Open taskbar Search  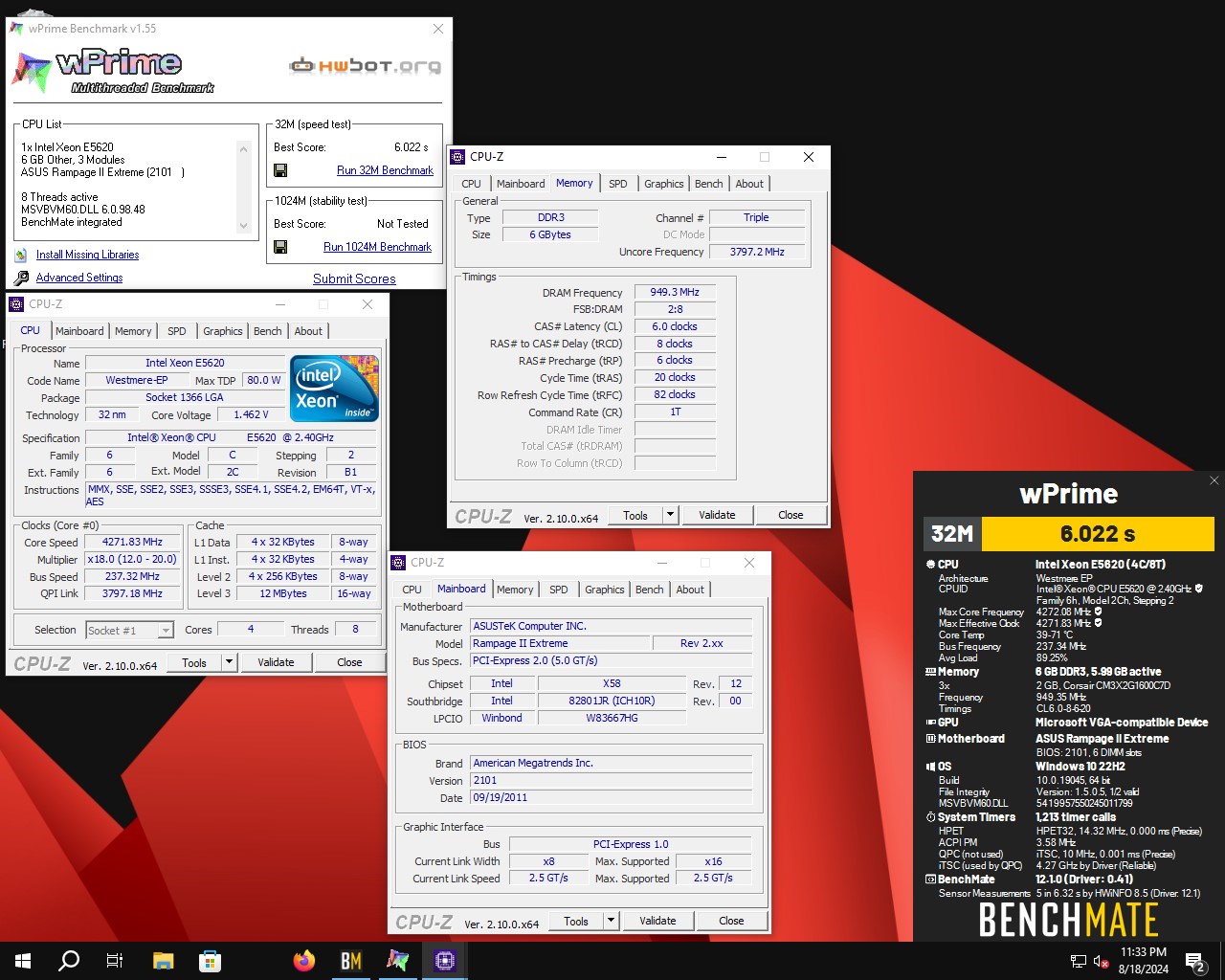pos(69,960)
